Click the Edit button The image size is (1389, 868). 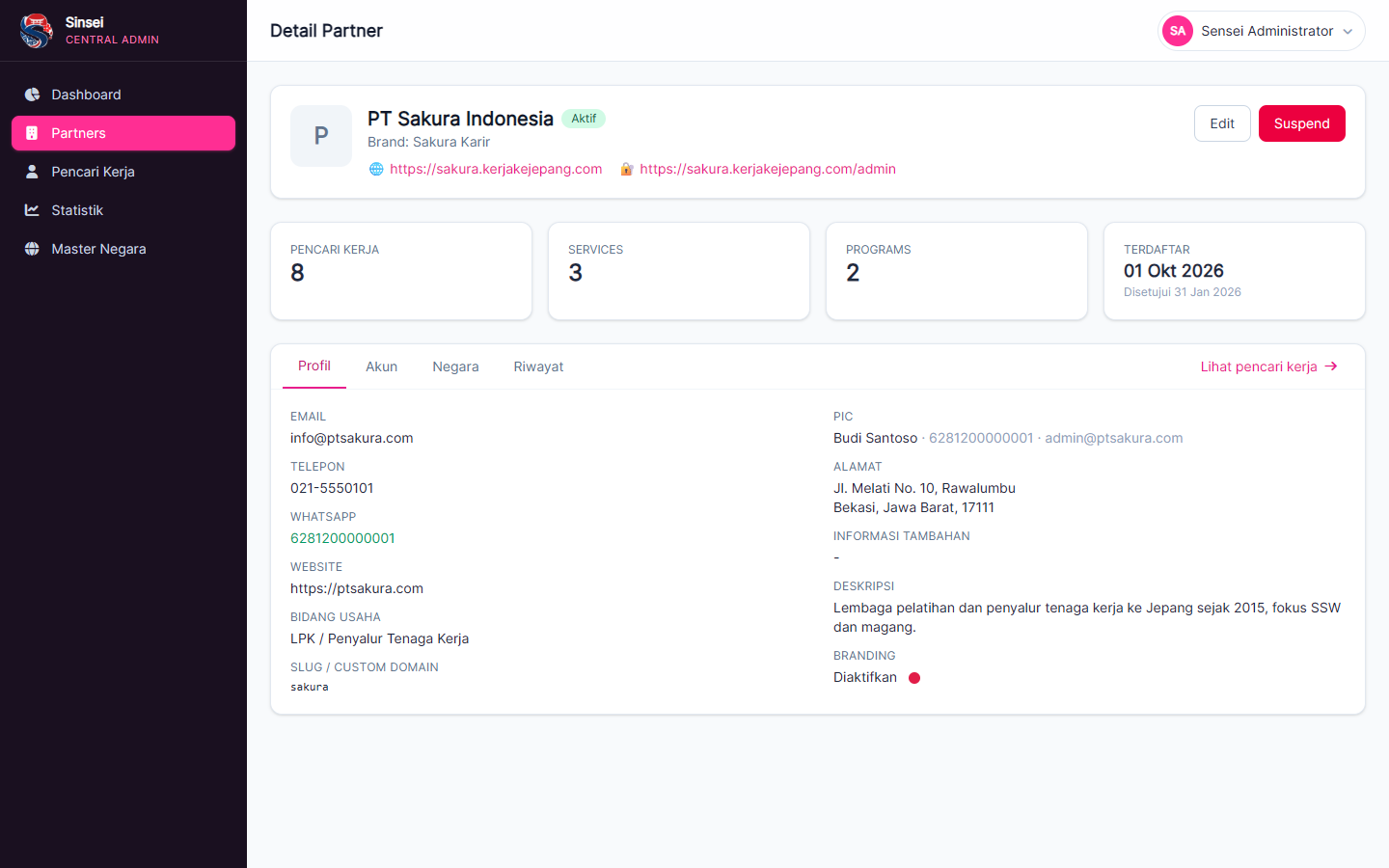click(x=1222, y=123)
